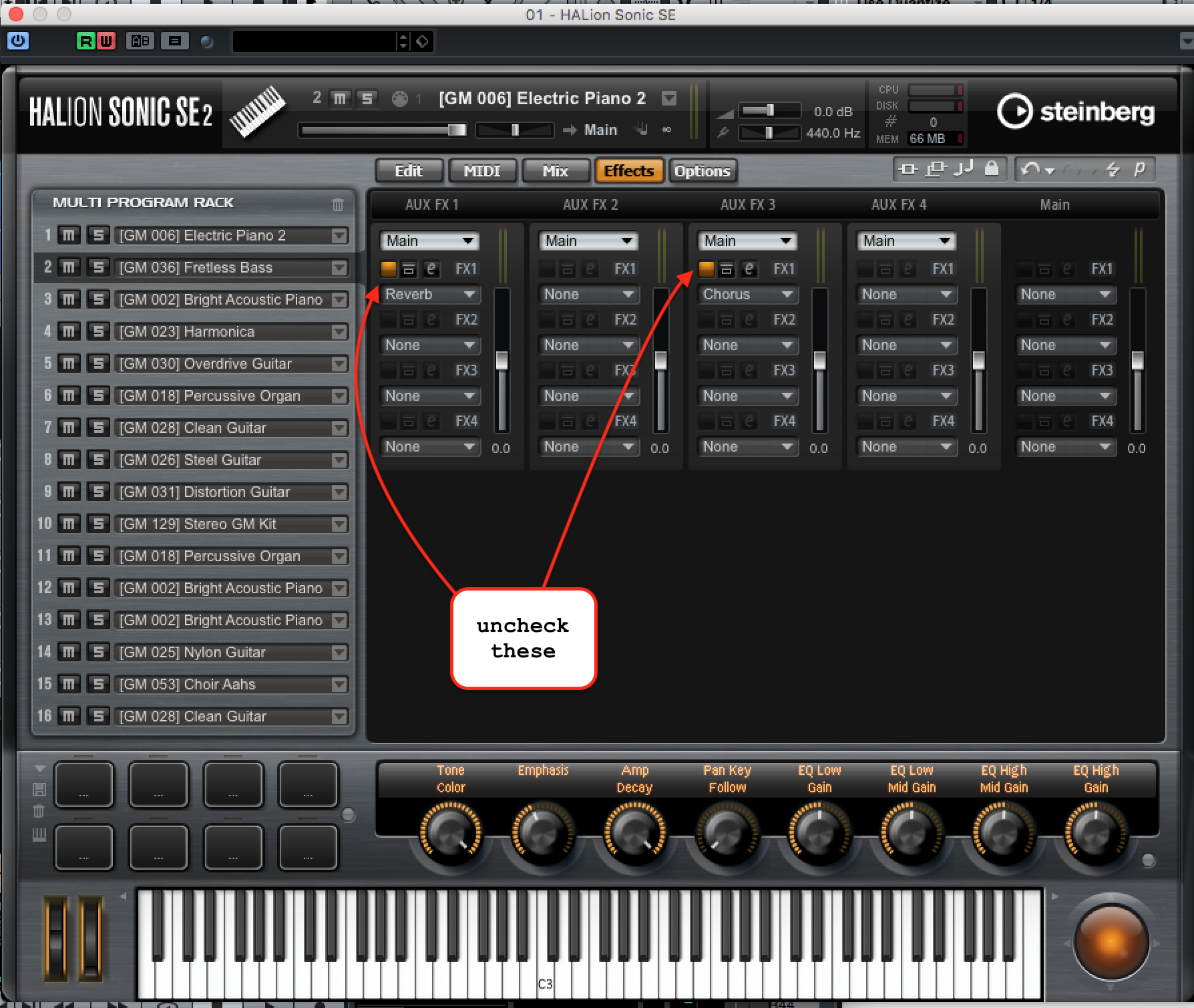Toggle the header Solo button beside slot number 2
Viewport: 1194px width, 1008px height.
coord(367,99)
